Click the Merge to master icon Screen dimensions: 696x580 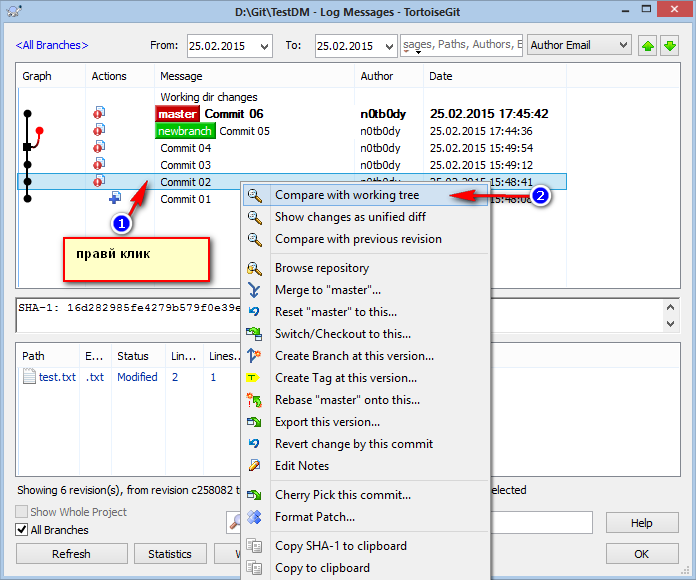tap(254, 290)
